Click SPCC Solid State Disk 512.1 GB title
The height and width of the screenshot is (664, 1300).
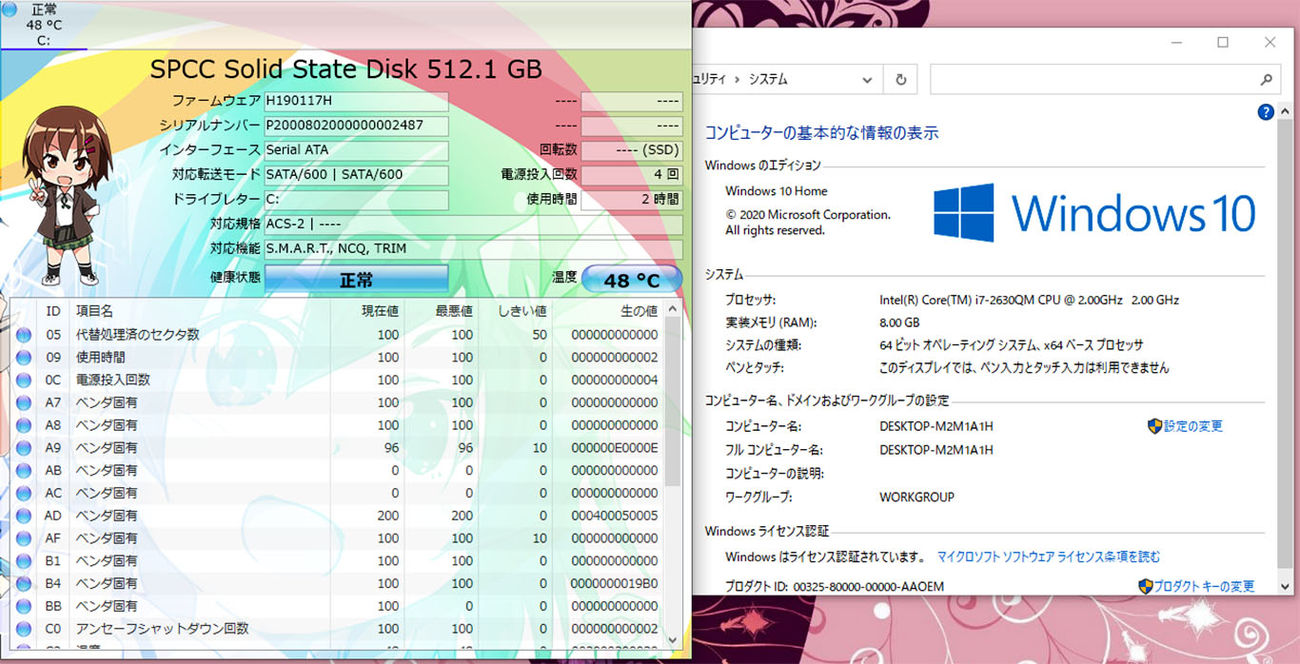coord(346,68)
